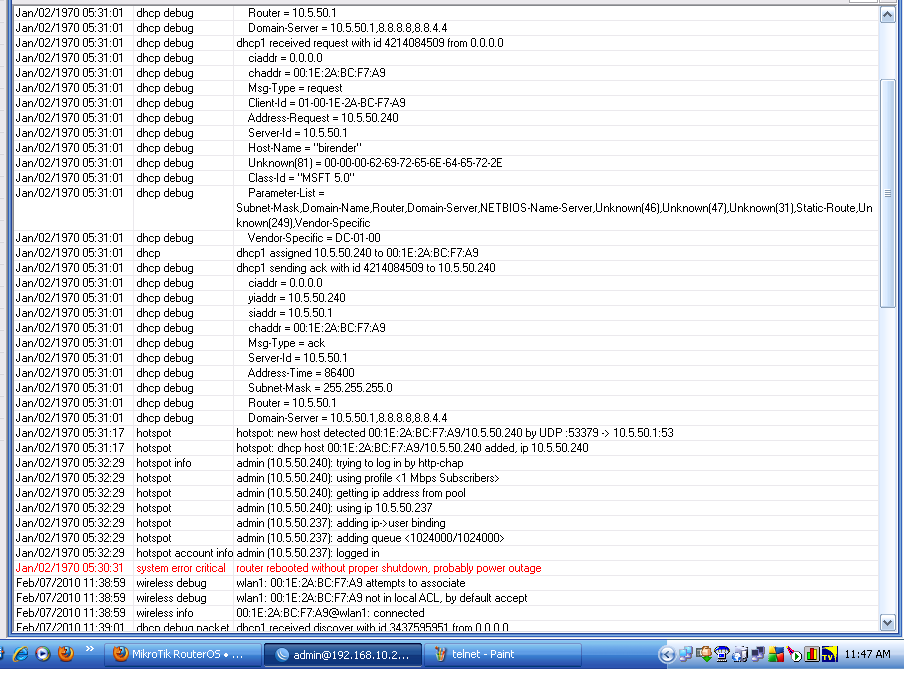Click the log scrollbar up arrow
The width and height of the screenshot is (906, 691).
(x=888, y=15)
